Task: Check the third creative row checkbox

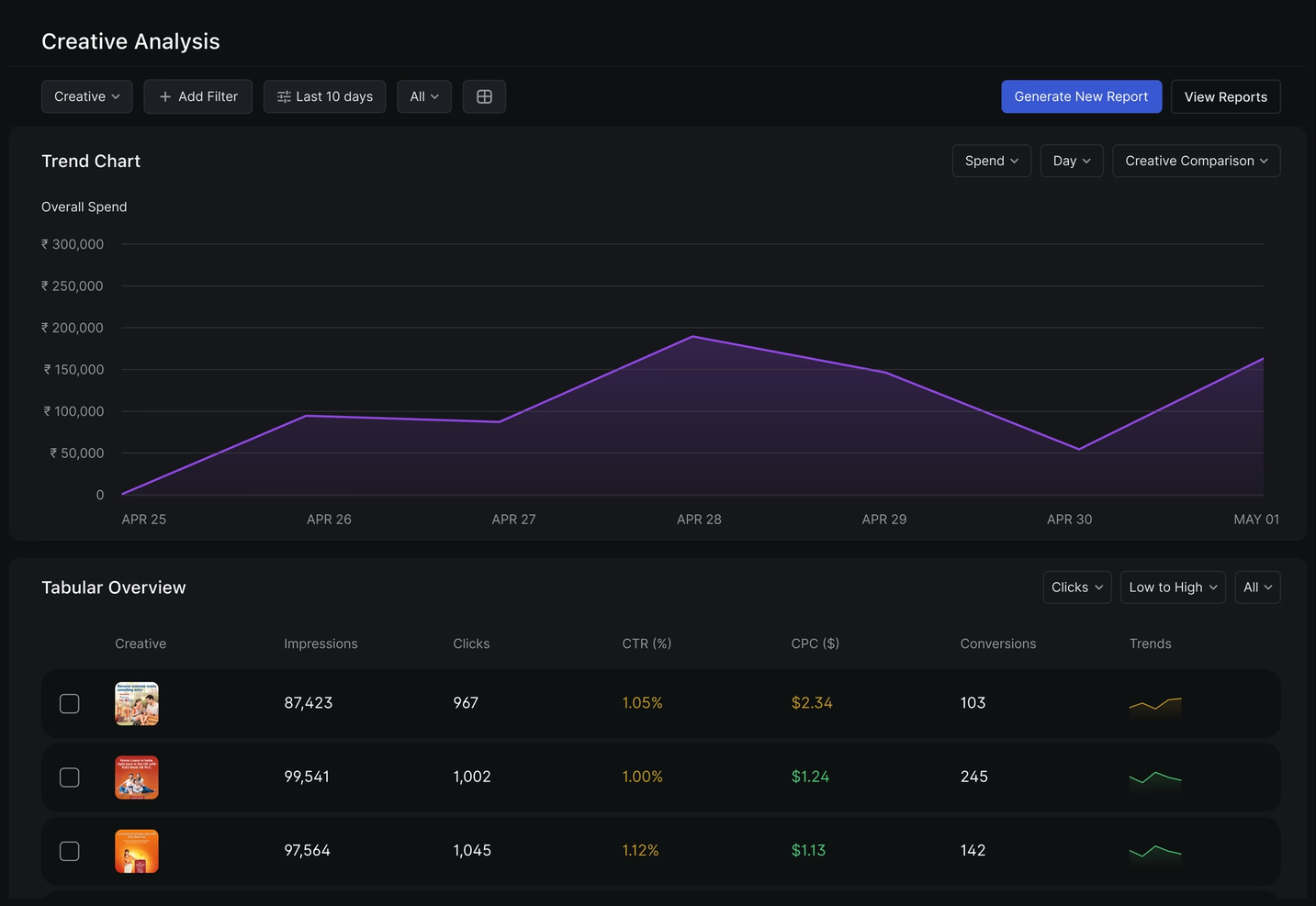Action: pyautogui.click(x=69, y=851)
